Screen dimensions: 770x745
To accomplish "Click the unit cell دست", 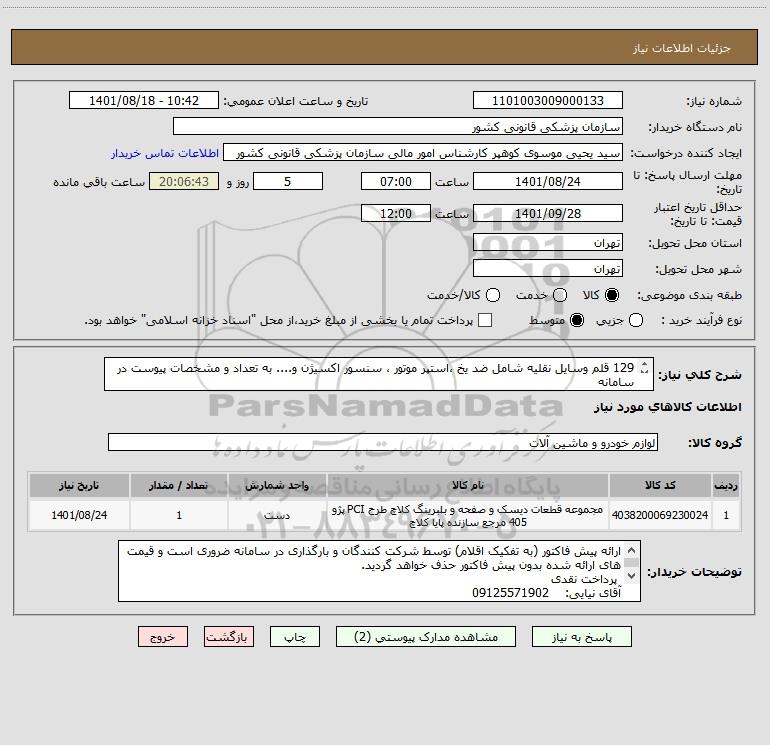I will pos(277,515).
